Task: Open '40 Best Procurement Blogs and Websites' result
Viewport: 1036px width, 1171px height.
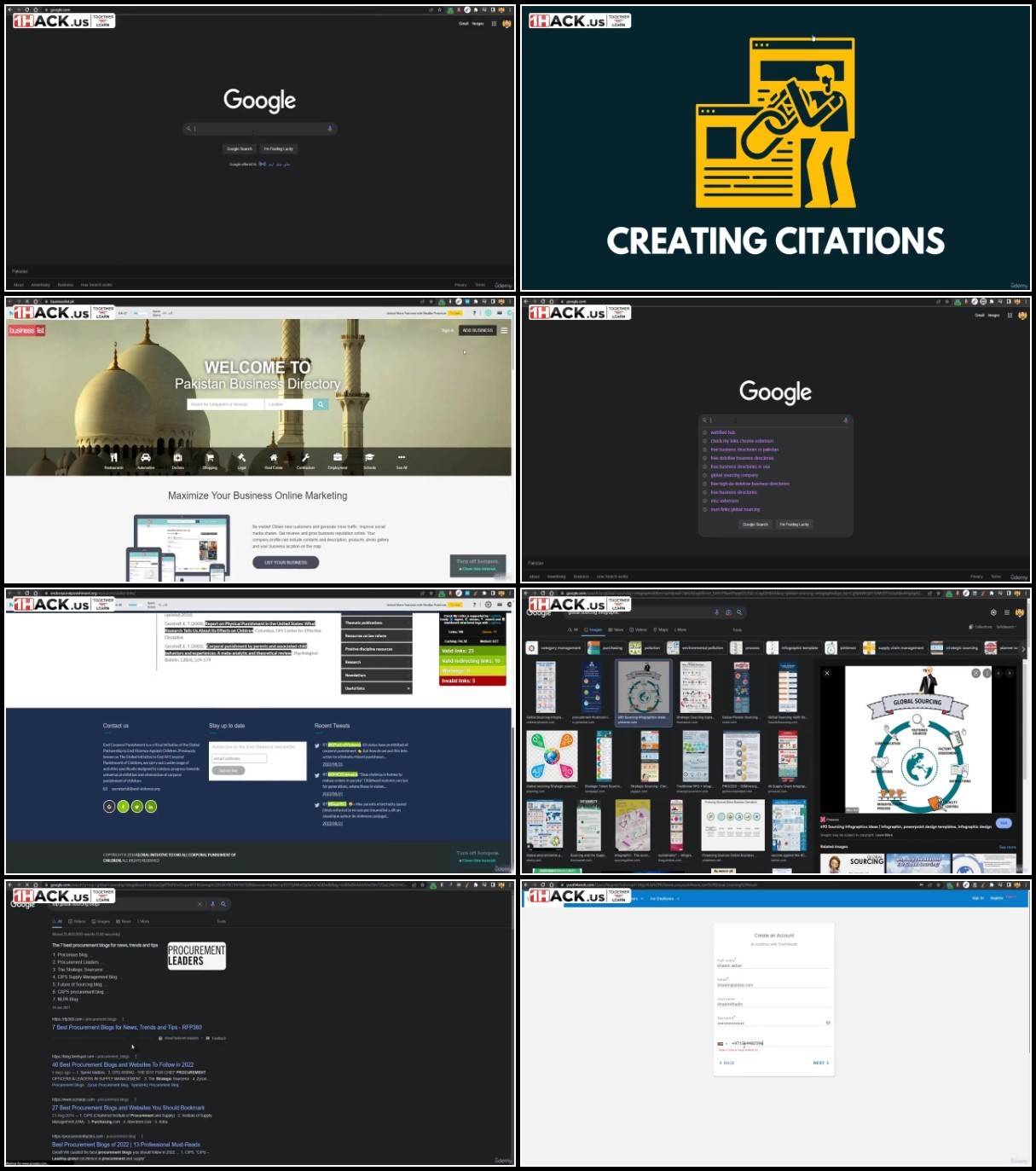Action: pyautogui.click(x=123, y=1064)
